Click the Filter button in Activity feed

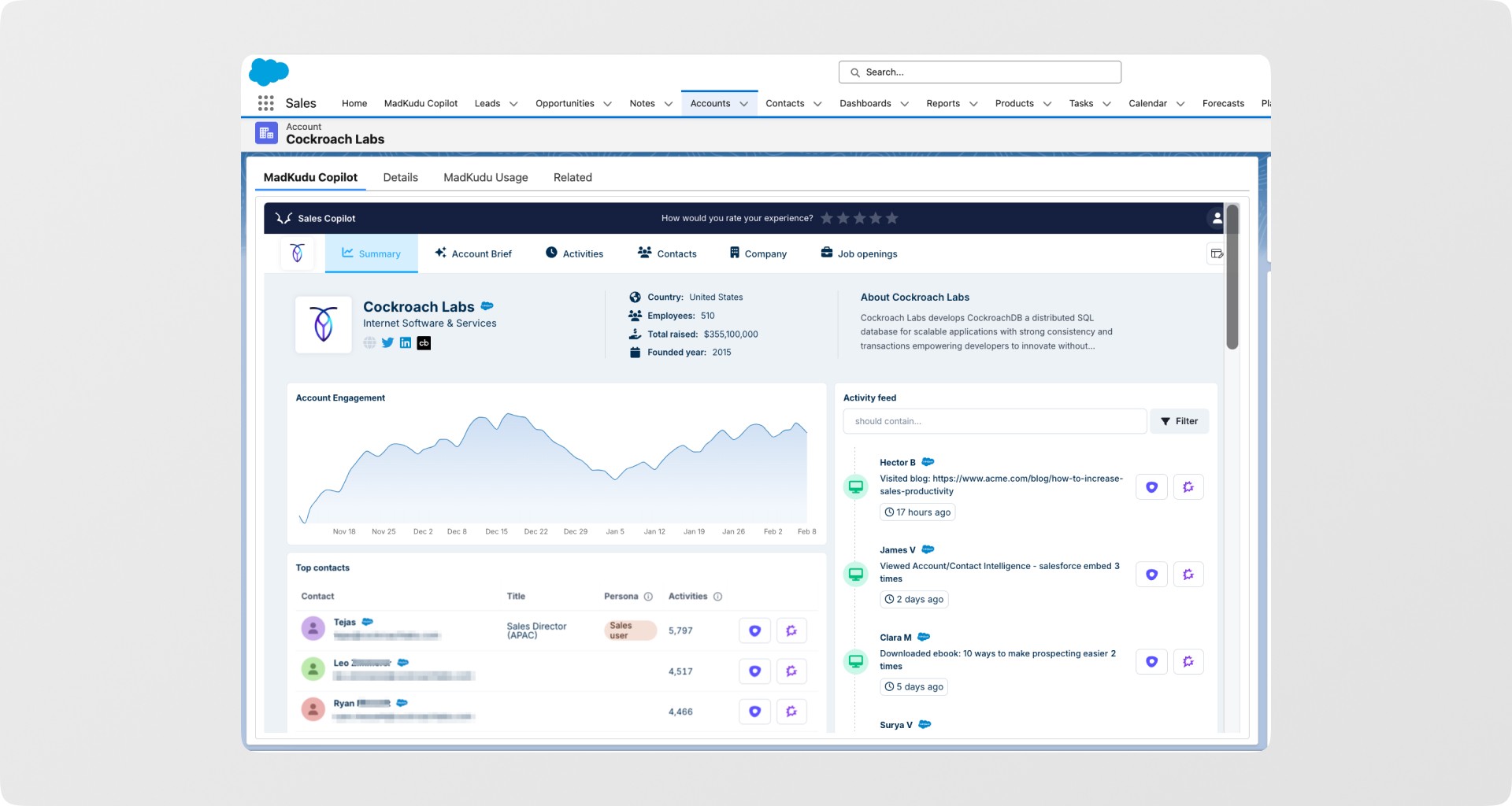pos(1179,421)
